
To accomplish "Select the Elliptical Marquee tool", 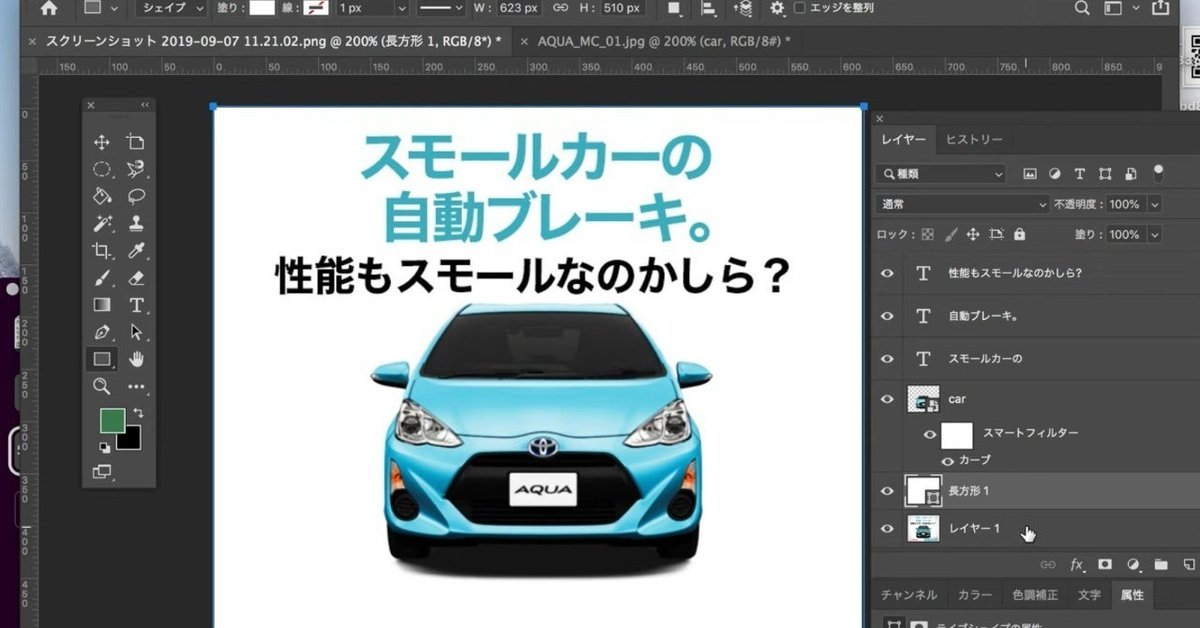I will [x=101, y=169].
